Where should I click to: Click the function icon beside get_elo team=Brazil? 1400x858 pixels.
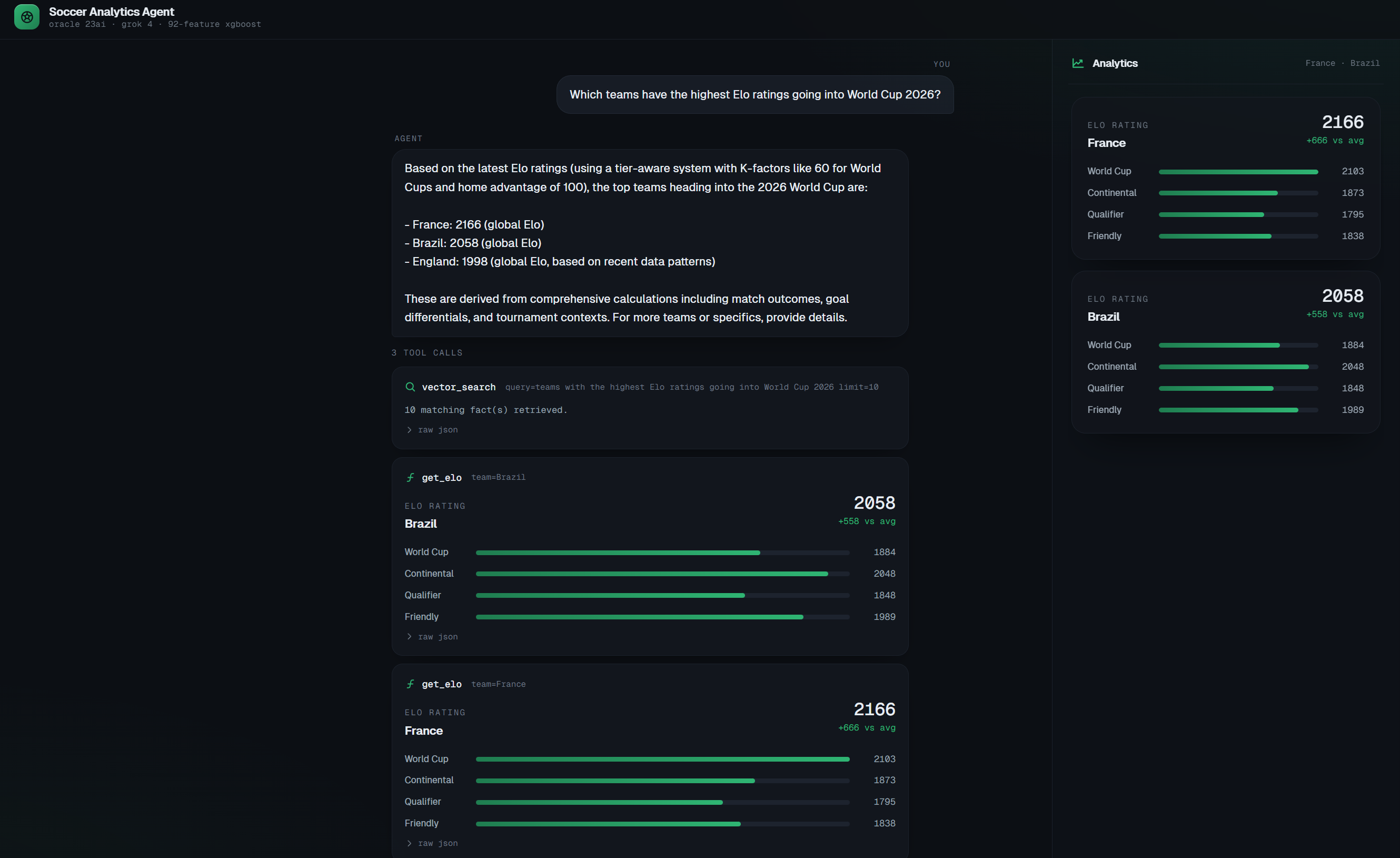pyautogui.click(x=410, y=477)
